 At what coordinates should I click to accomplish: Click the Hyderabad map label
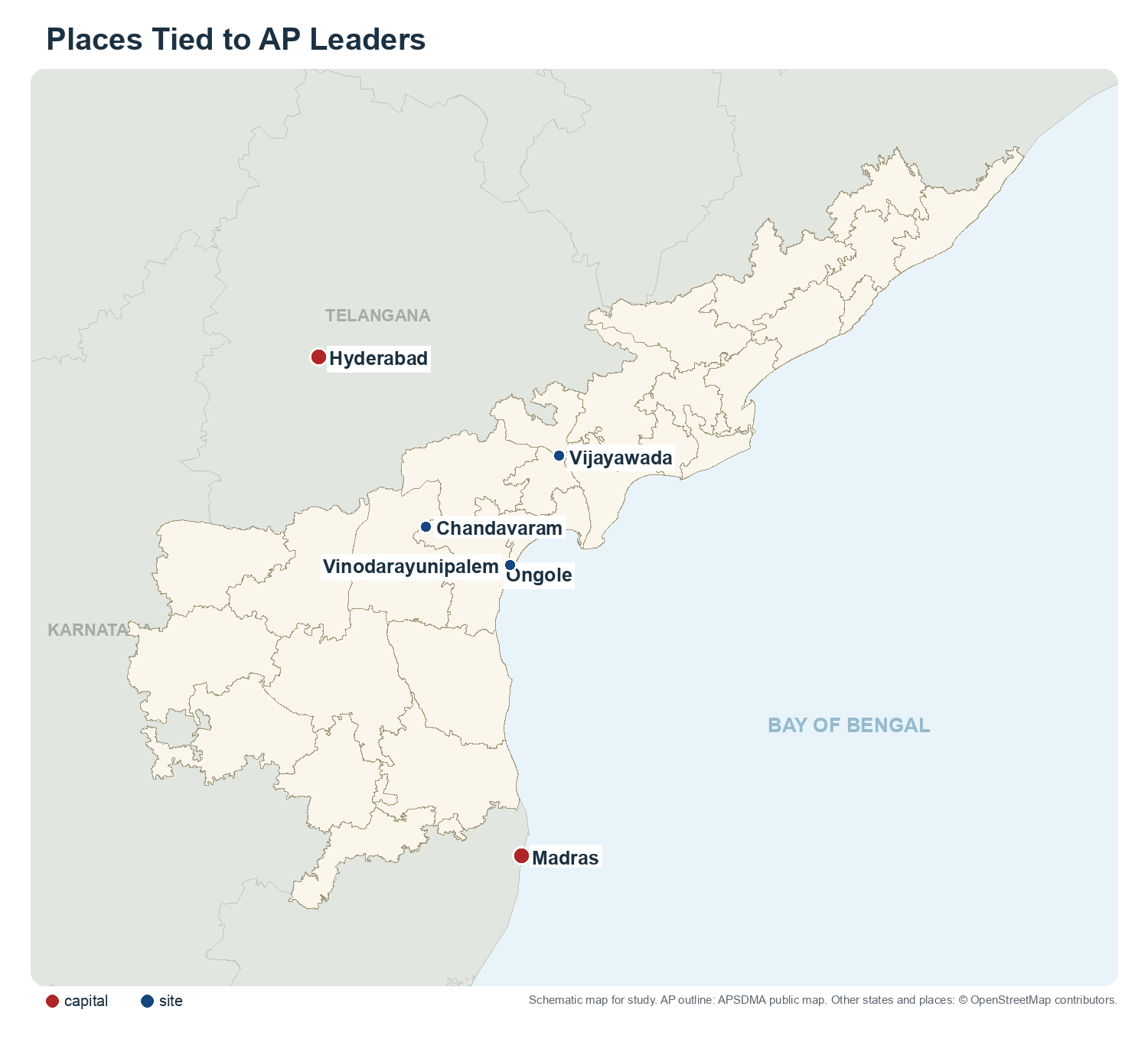pyautogui.click(x=378, y=358)
